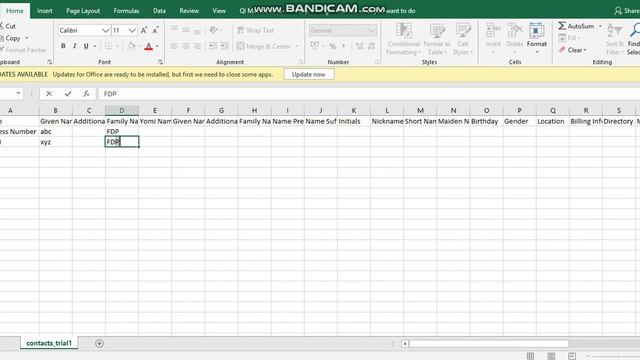Click the Decrease Decimal icon

(371, 46)
